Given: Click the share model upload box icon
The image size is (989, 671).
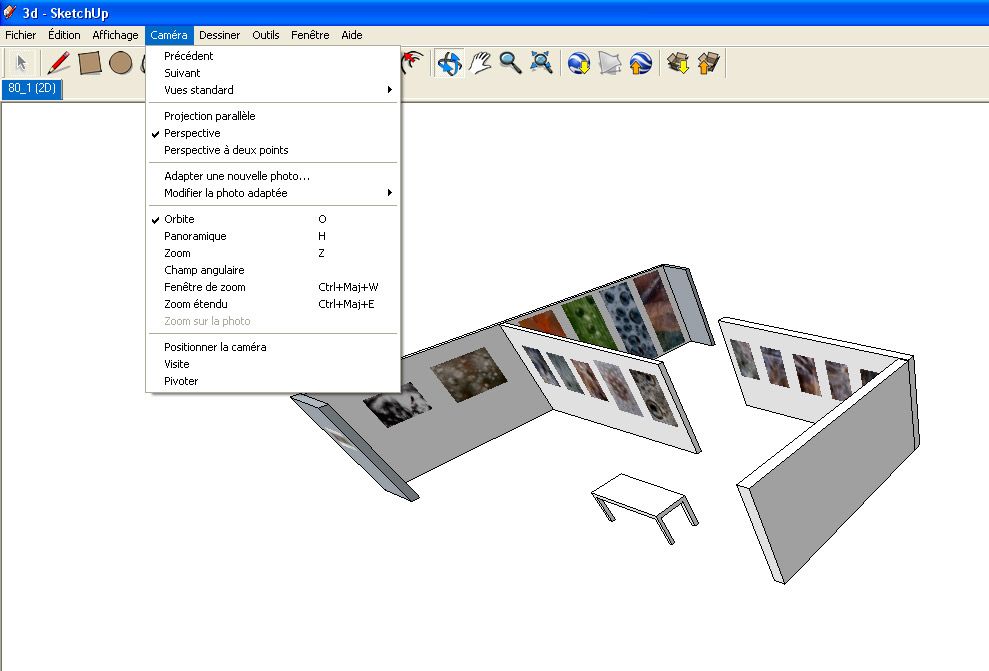Looking at the screenshot, I should pyautogui.click(x=708, y=63).
